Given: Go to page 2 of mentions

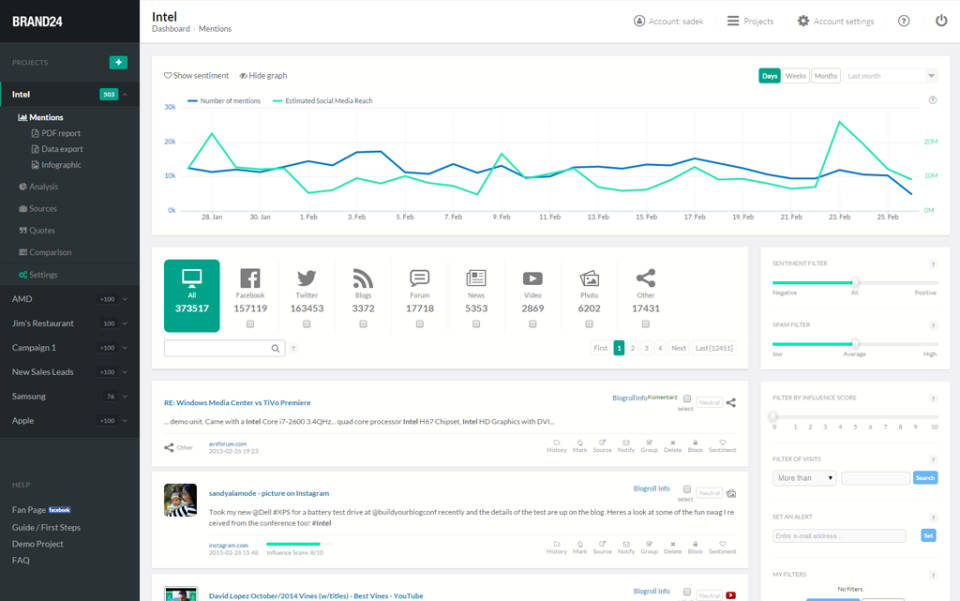Looking at the screenshot, I should [x=633, y=348].
